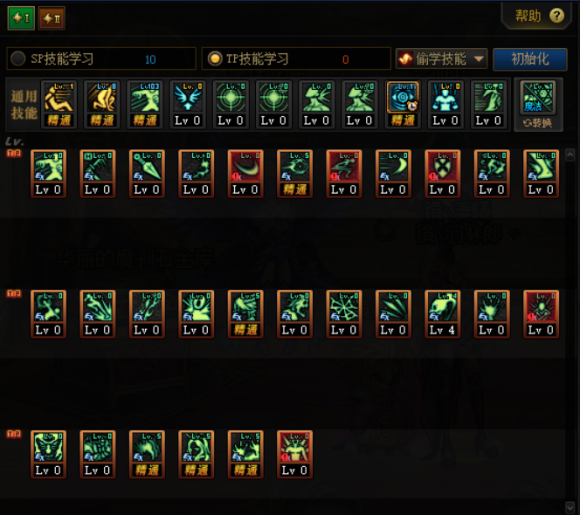
Task: Select the TP技能学习 radio button
Action: click(215, 58)
